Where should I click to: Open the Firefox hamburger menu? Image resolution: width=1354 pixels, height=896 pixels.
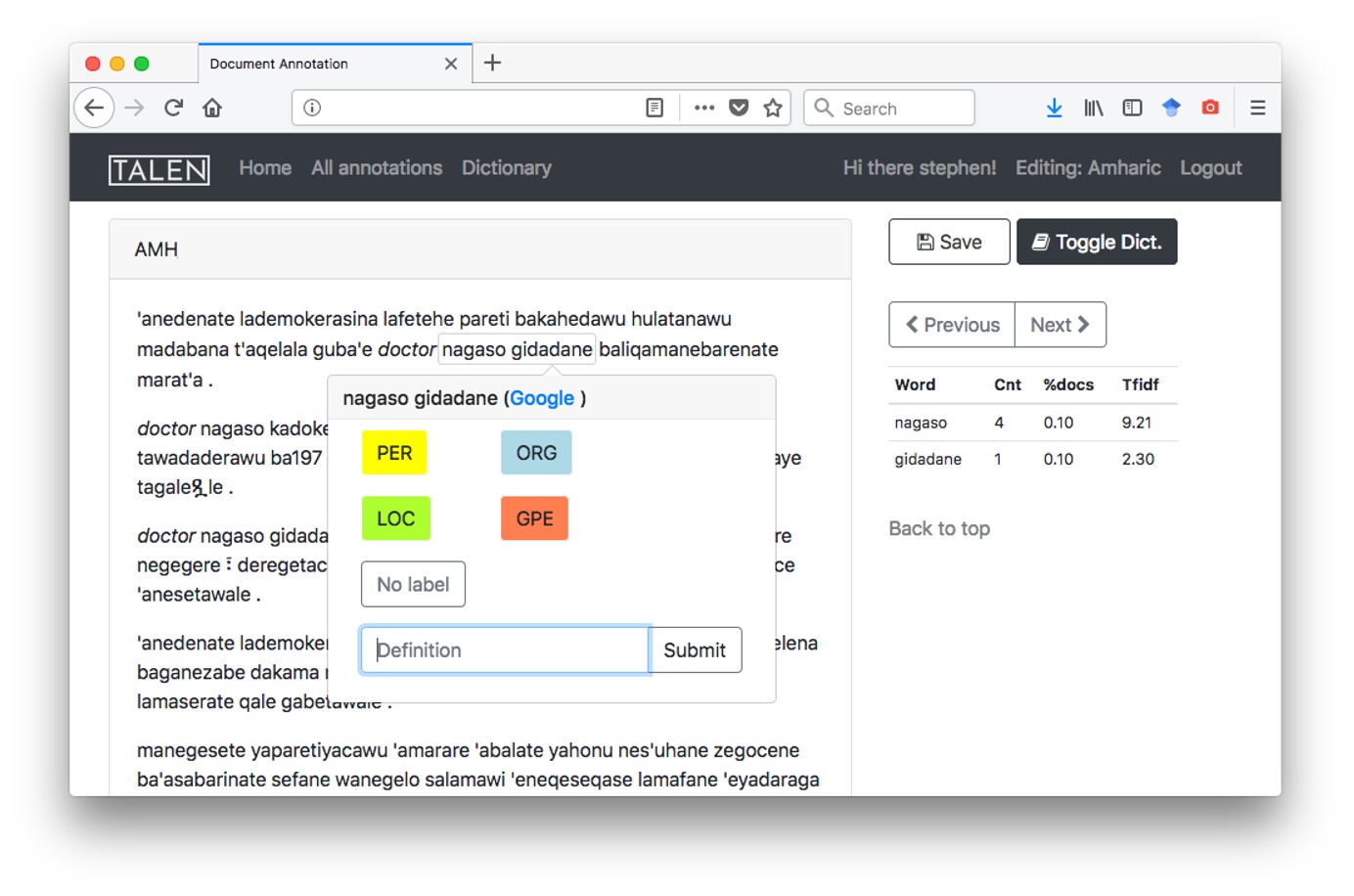pos(1258,108)
